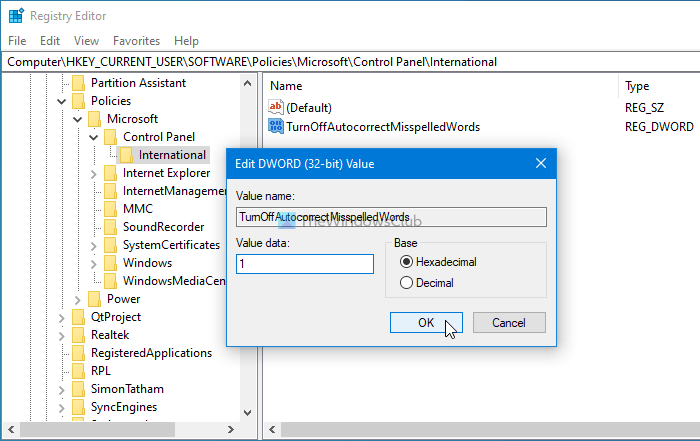Select the Hexadecimal base option
This screenshot has height=441, width=700.
(406, 262)
